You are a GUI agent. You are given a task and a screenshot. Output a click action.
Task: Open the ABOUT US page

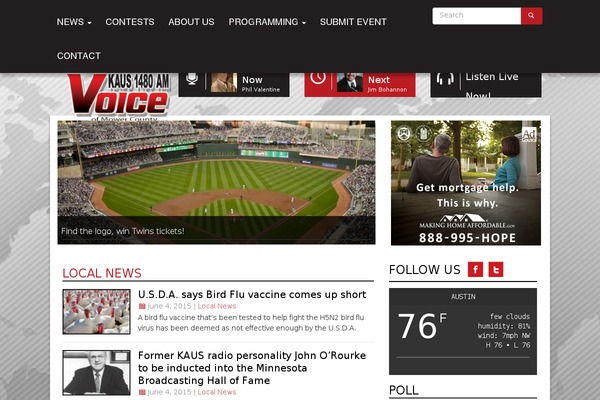pyautogui.click(x=191, y=22)
